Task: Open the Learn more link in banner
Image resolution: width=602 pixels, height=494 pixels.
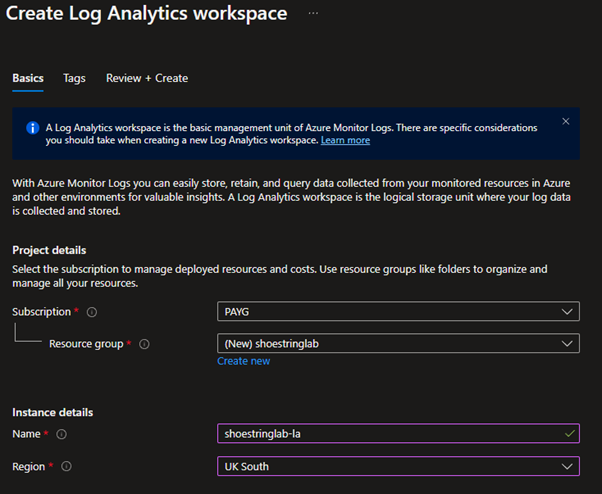Action: click(345, 141)
